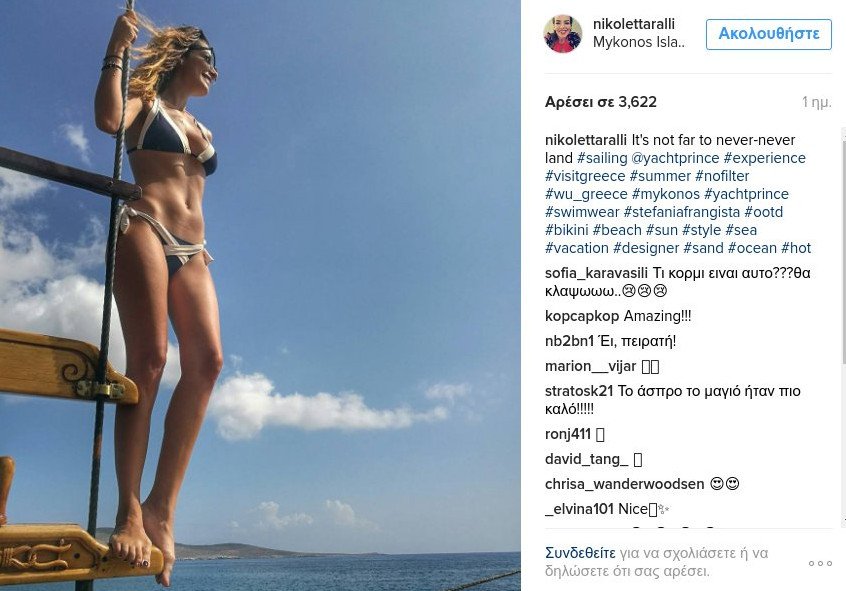846x591 pixels.
Task: Click the #sailing hashtag
Action: (x=602, y=158)
